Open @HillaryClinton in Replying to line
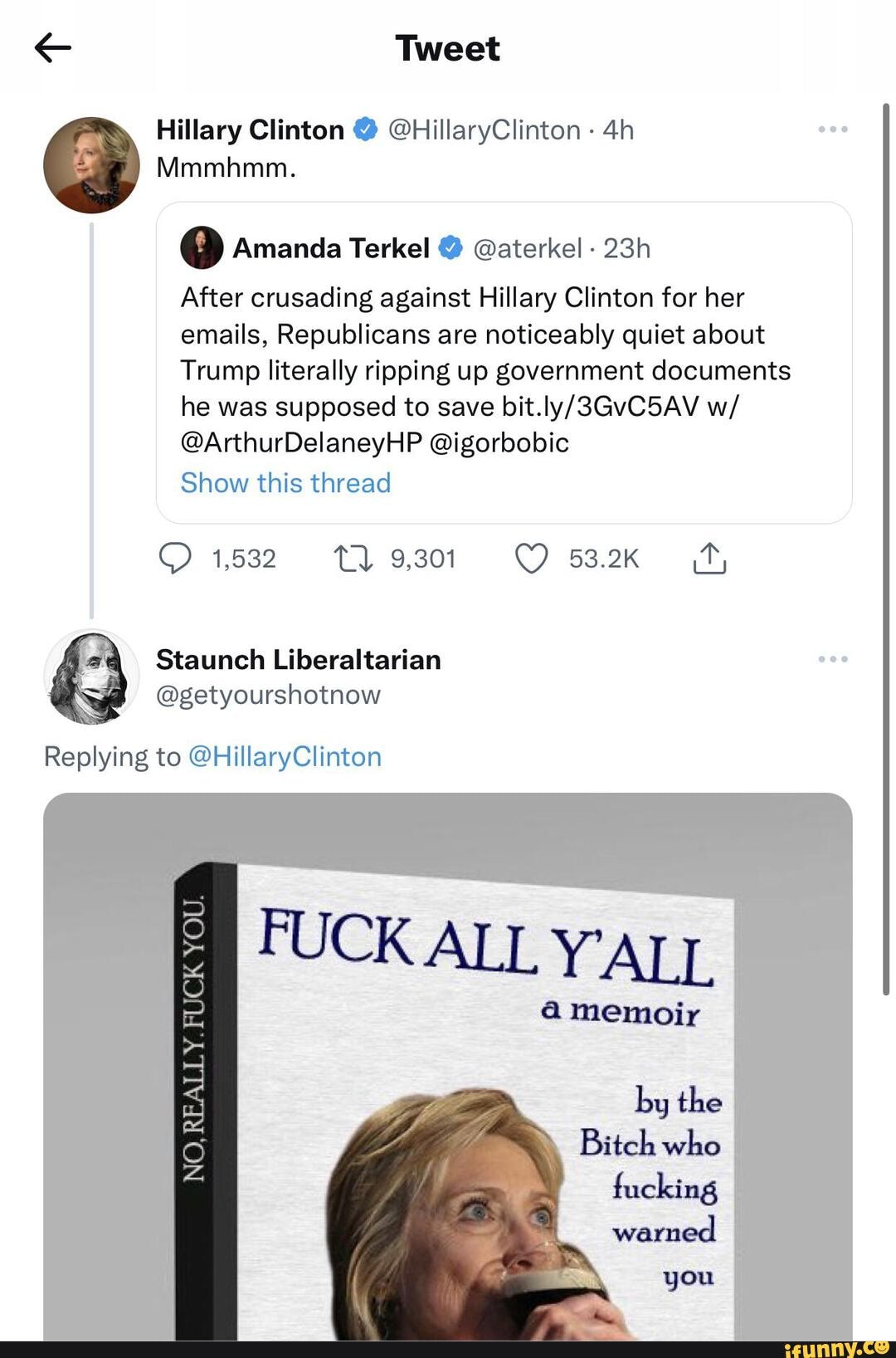The width and height of the screenshot is (896, 1358). [x=285, y=757]
